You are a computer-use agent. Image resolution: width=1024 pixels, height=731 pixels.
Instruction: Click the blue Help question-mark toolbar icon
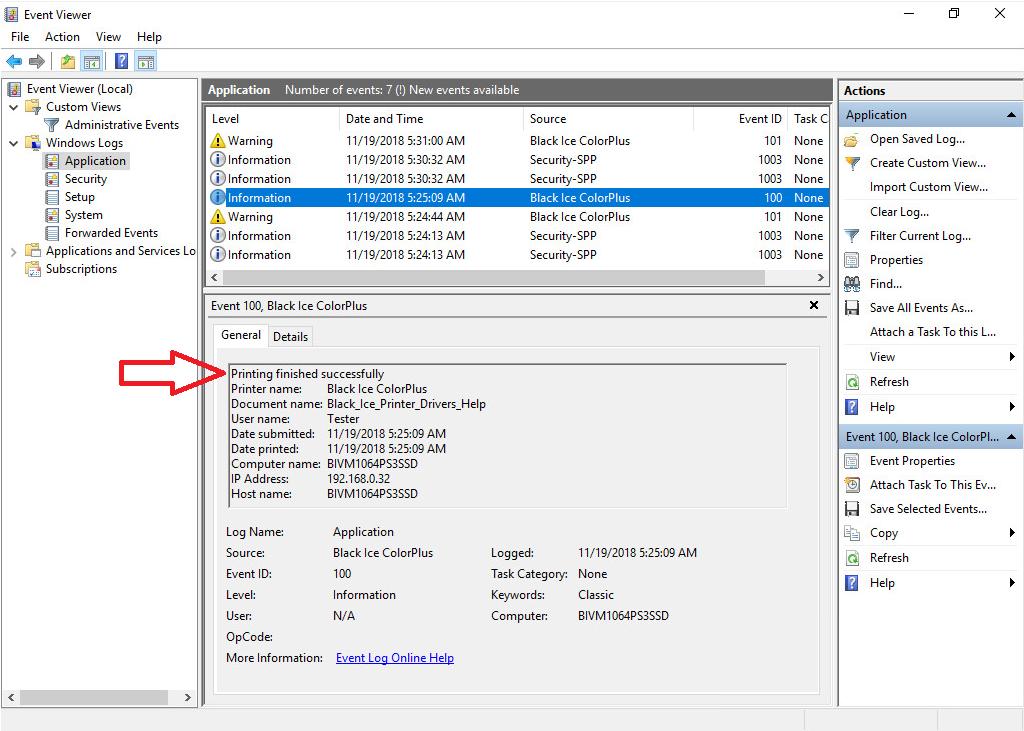pos(121,62)
